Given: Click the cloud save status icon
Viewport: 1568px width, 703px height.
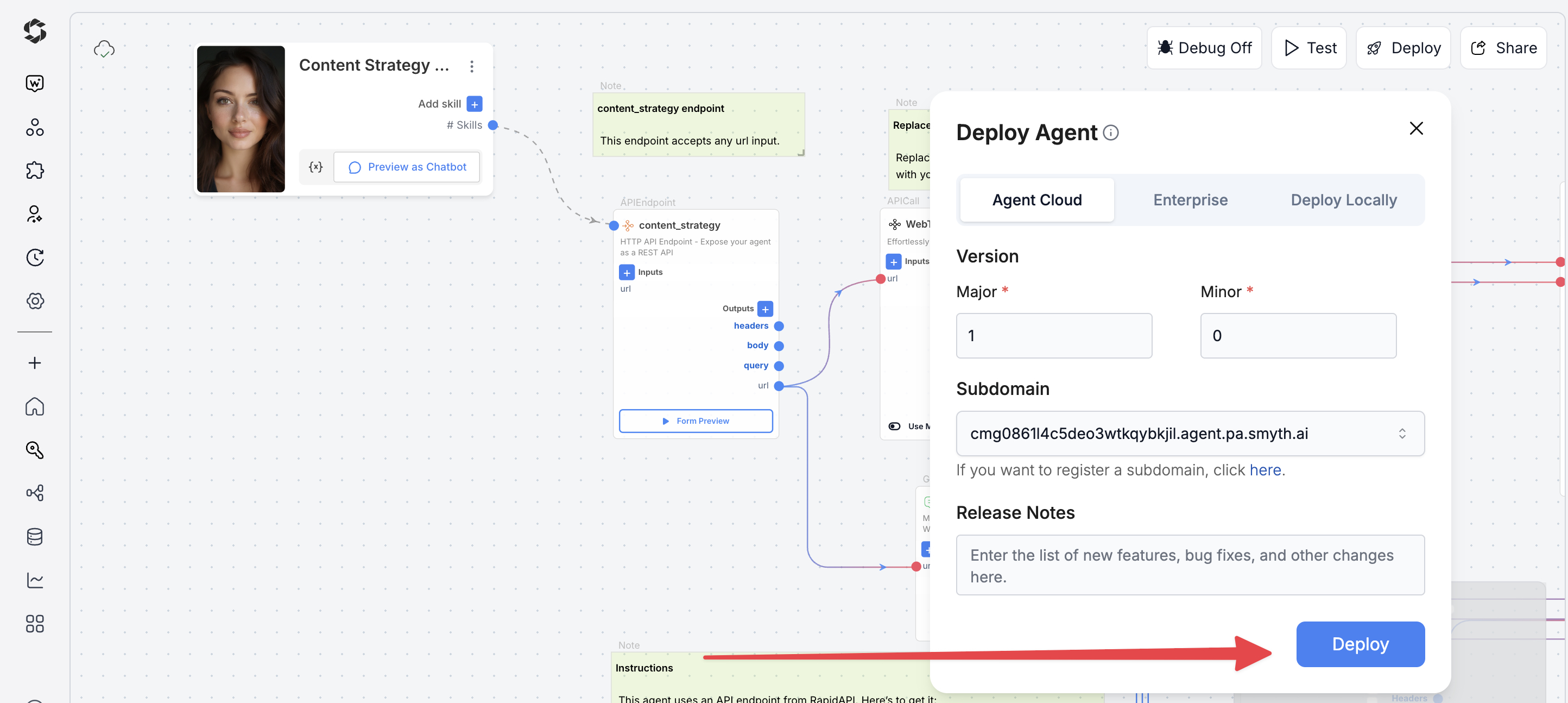Looking at the screenshot, I should click(x=104, y=49).
